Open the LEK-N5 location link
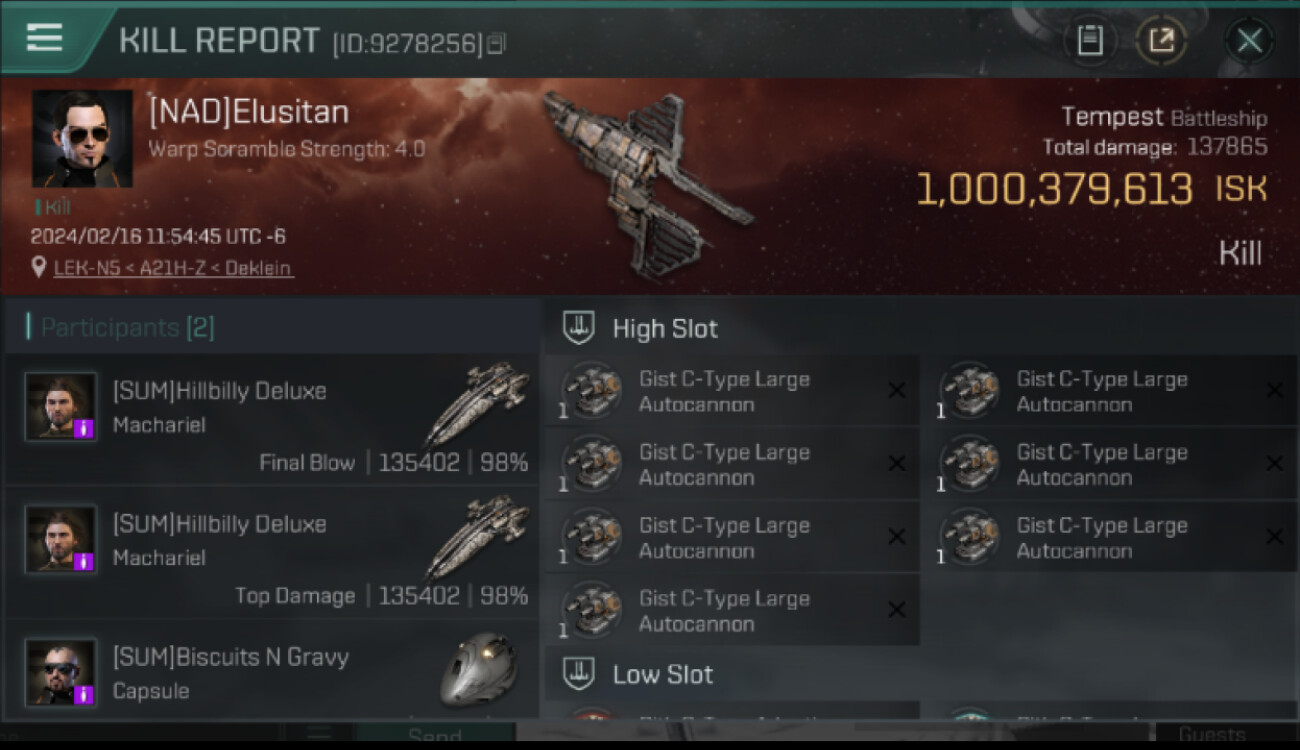 pyautogui.click(x=174, y=268)
